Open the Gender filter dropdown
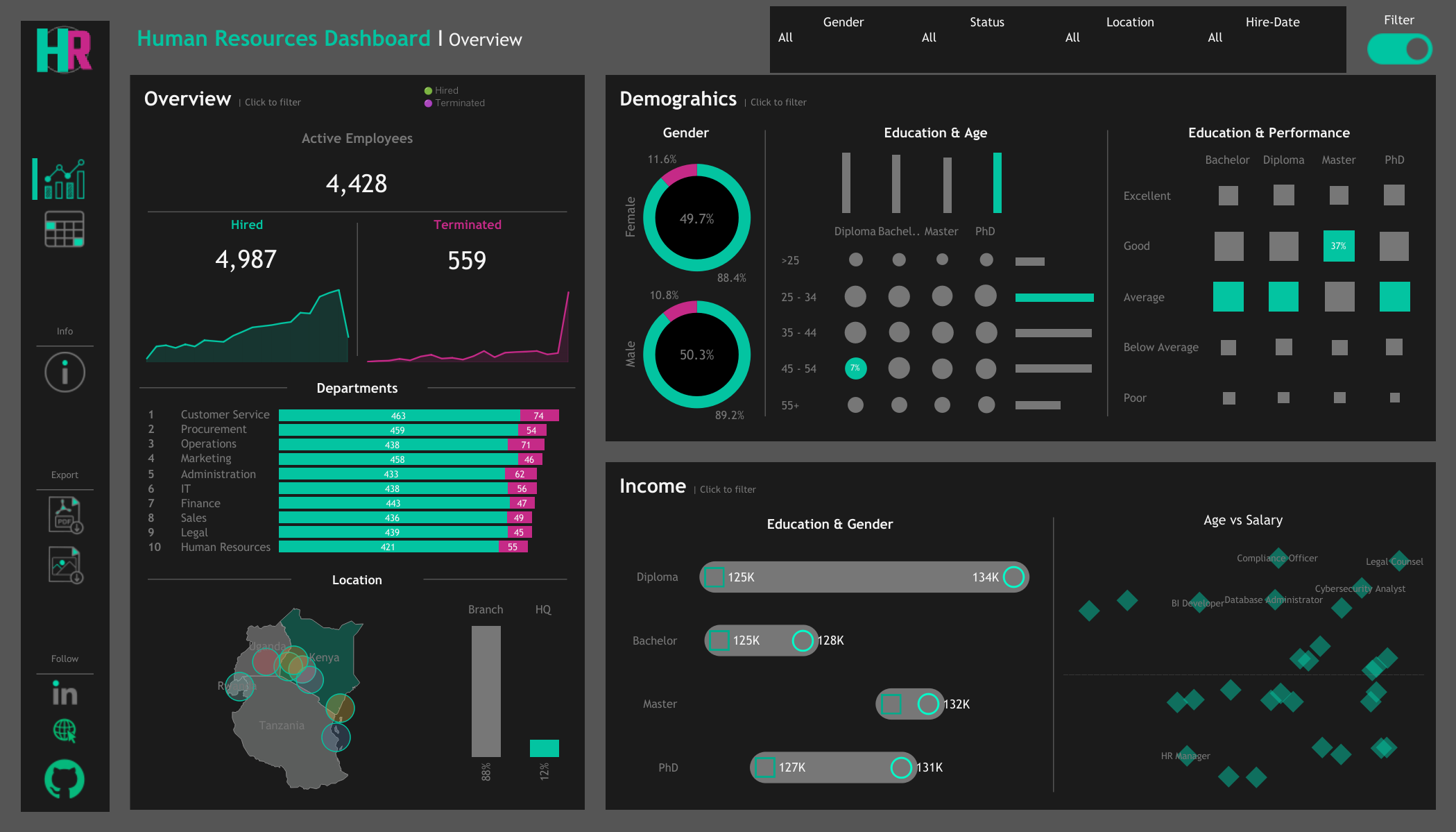Screen dimensions: 1456x832 [843, 31]
